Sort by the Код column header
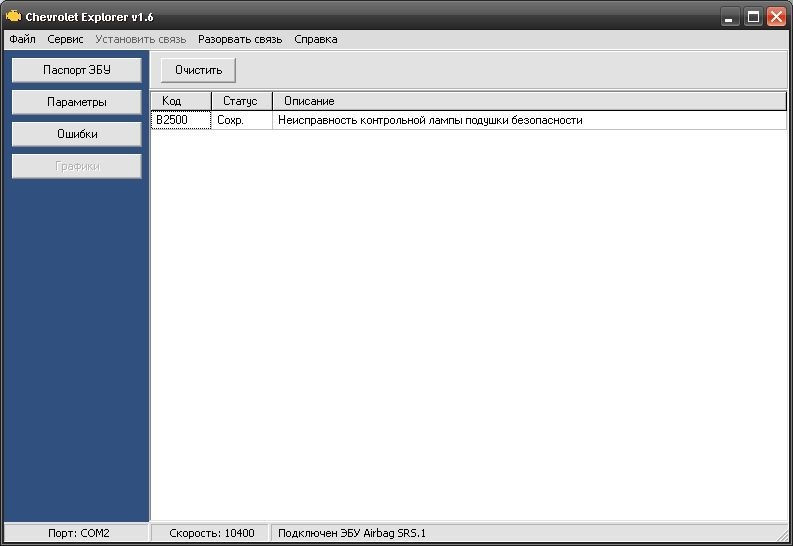The image size is (793, 546). point(181,101)
